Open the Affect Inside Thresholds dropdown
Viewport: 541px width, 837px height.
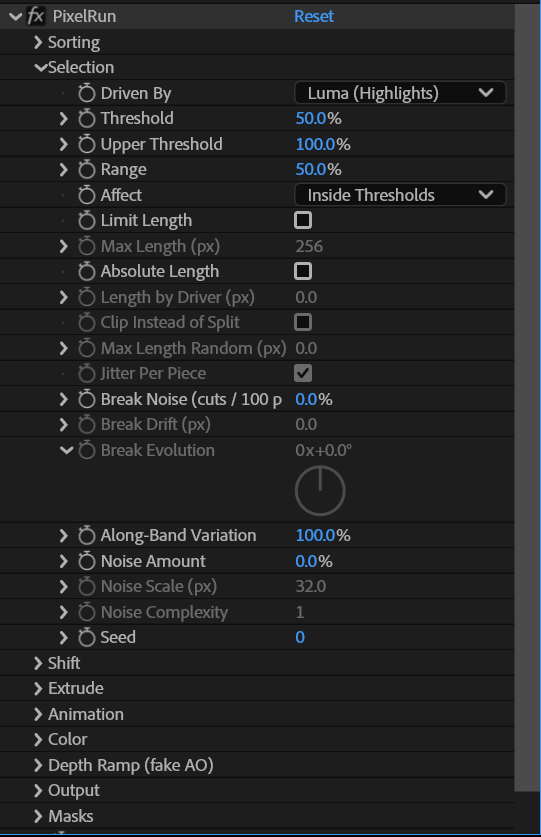400,195
